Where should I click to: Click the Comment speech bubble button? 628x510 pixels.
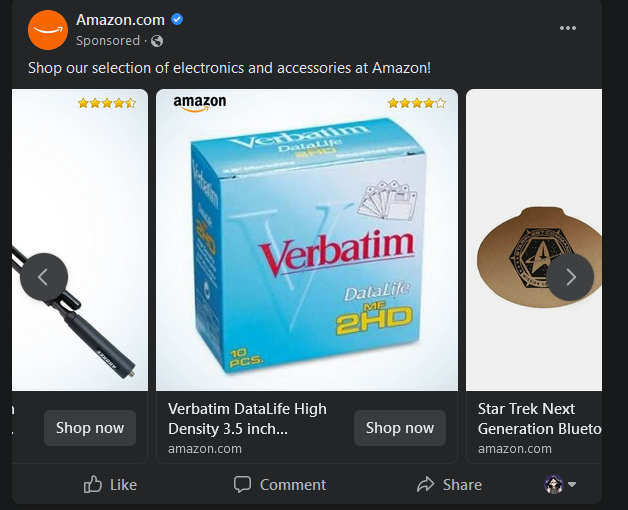click(280, 484)
